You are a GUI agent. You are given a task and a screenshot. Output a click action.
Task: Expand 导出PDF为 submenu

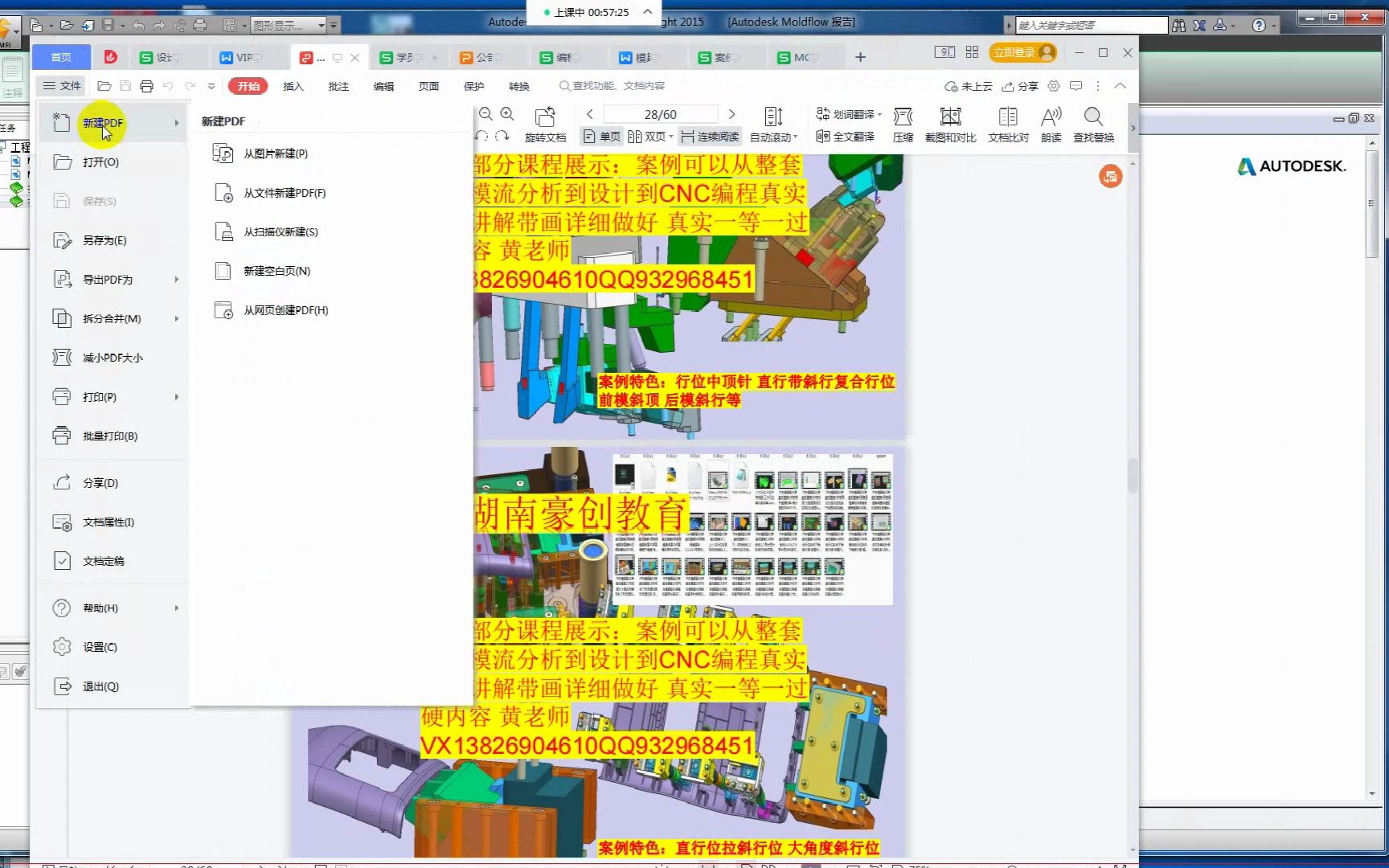click(113, 280)
